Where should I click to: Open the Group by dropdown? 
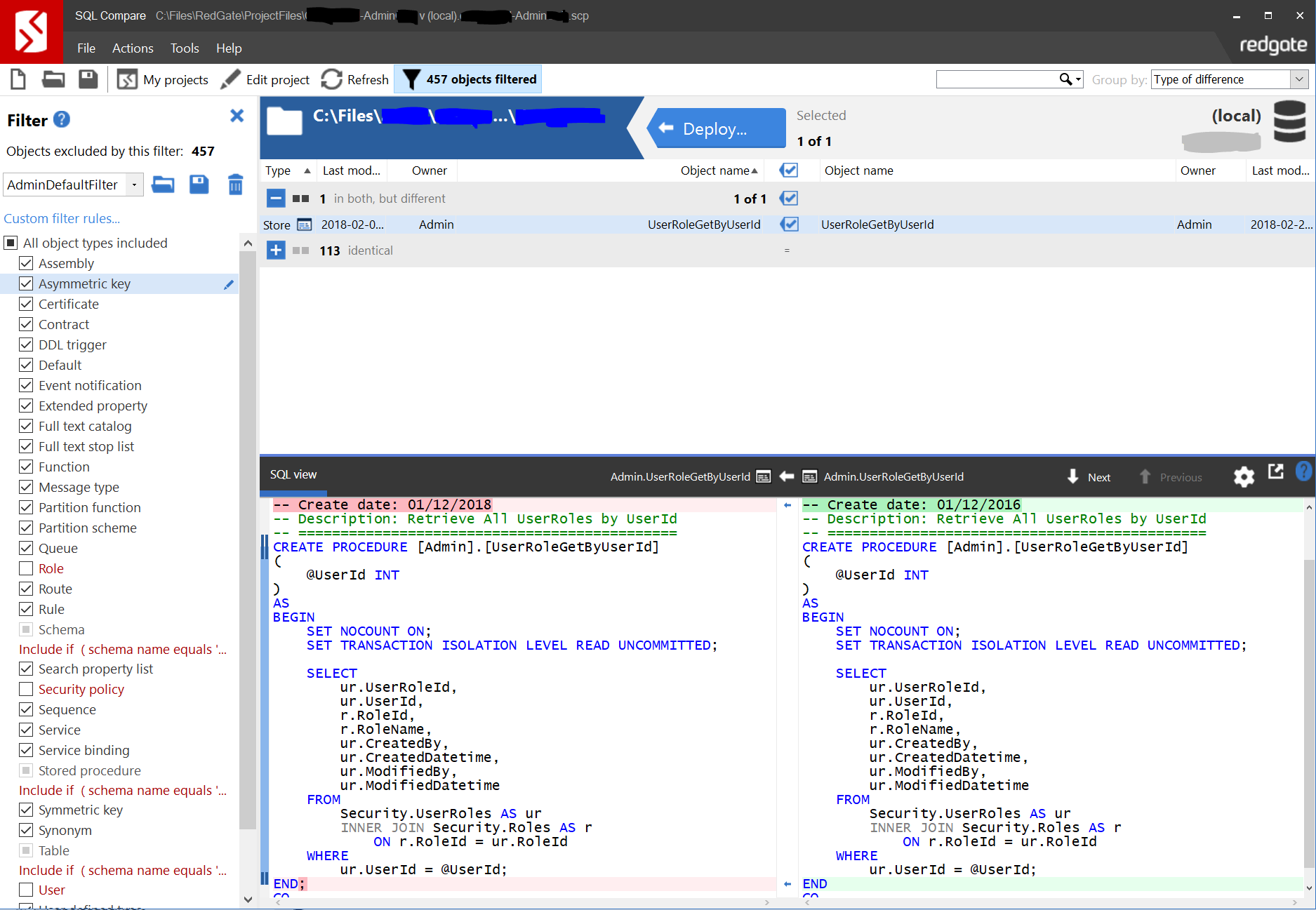(1300, 79)
